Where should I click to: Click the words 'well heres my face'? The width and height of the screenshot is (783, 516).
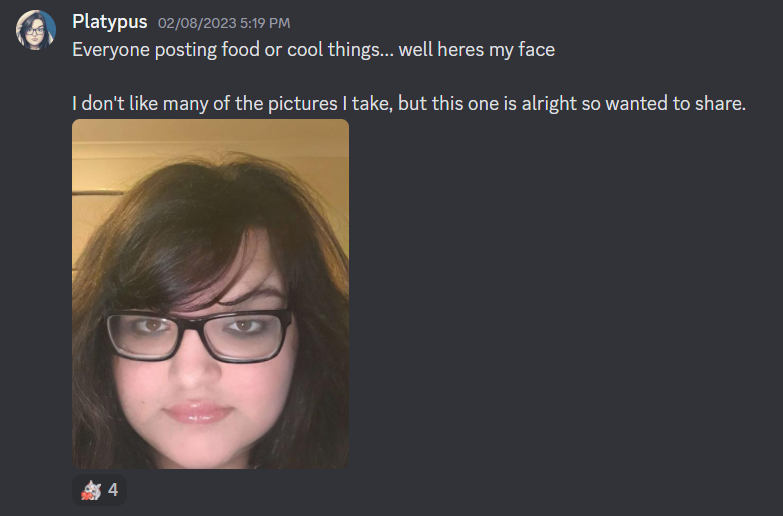(477, 50)
